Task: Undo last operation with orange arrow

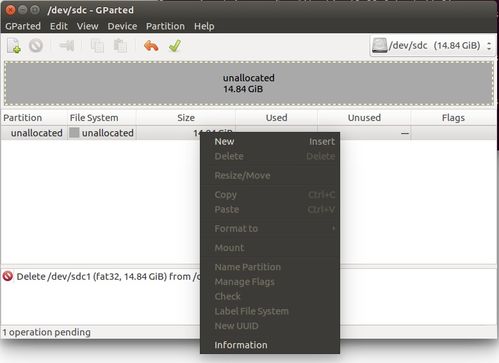Action: 151,46
